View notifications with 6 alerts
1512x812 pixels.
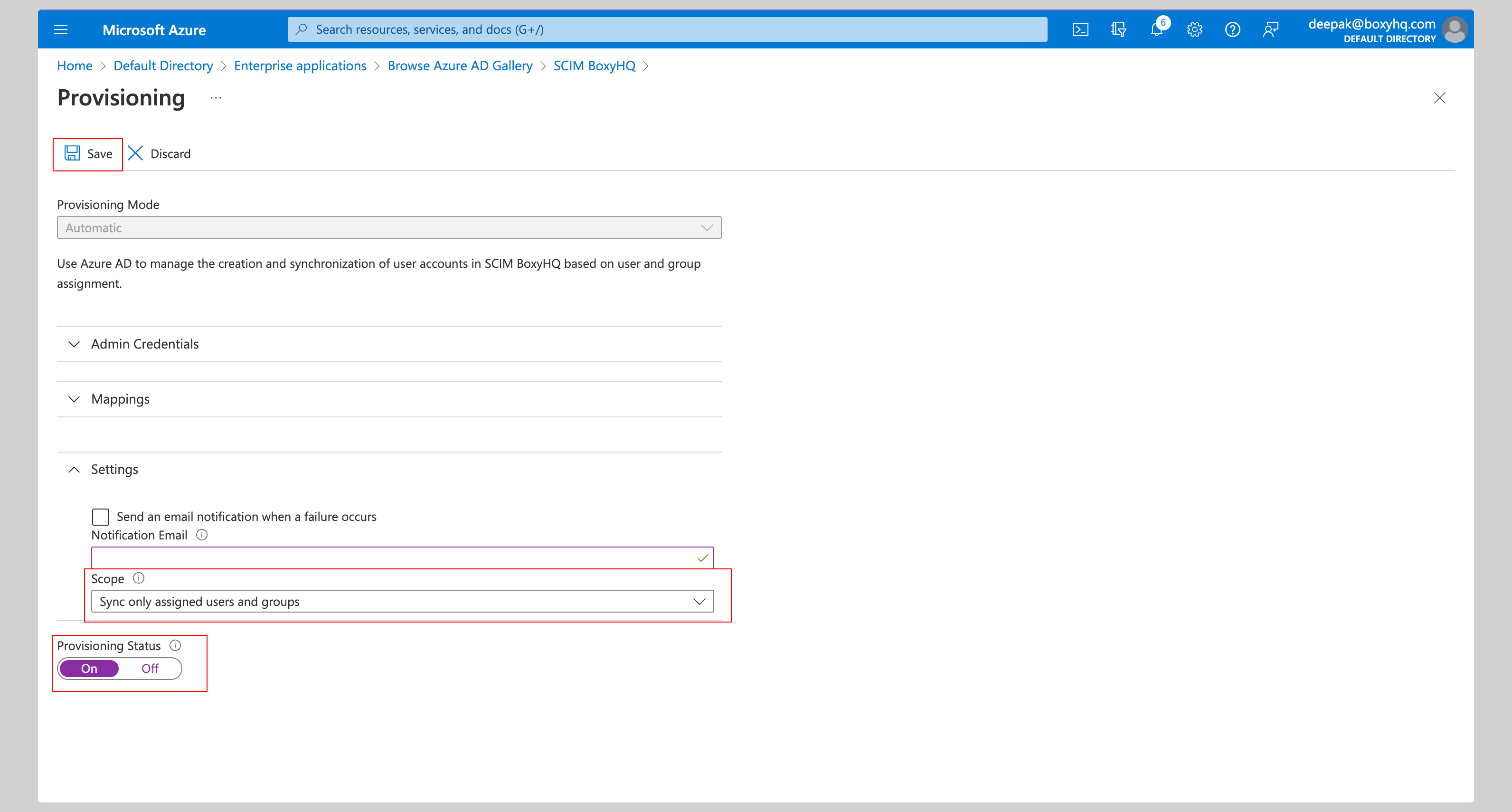pos(1156,29)
